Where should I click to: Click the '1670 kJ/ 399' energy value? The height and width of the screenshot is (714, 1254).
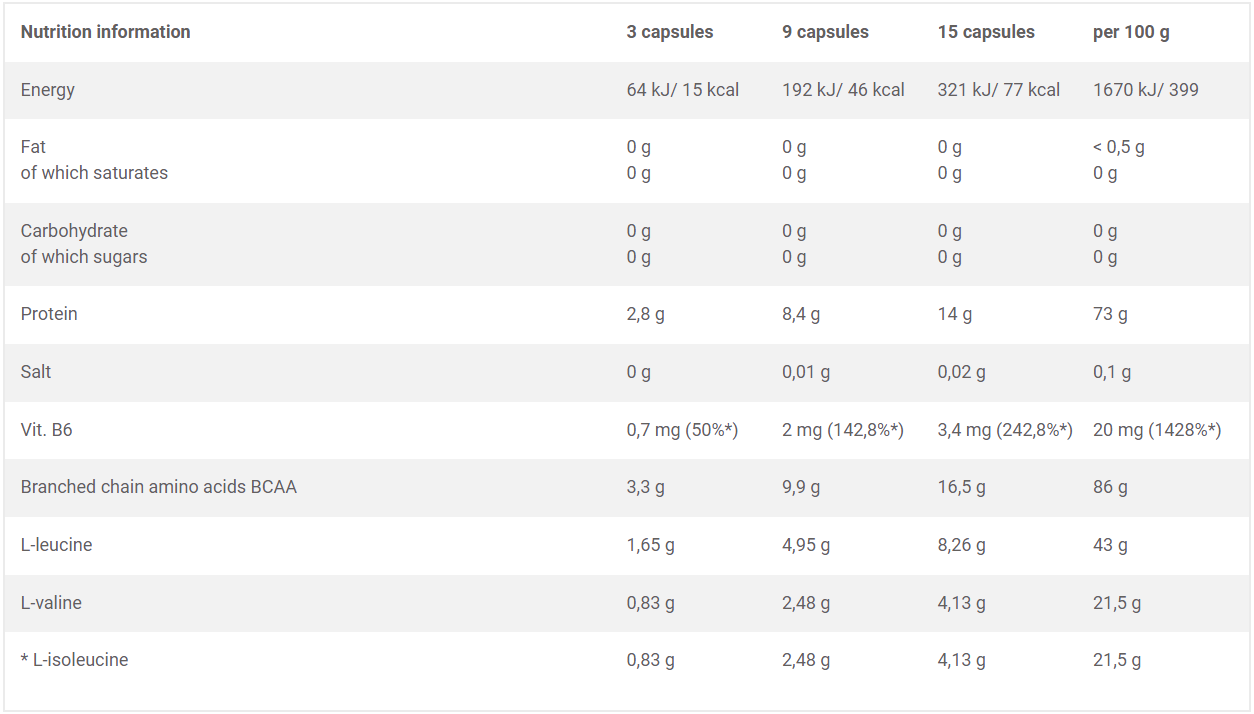[x=1146, y=90]
